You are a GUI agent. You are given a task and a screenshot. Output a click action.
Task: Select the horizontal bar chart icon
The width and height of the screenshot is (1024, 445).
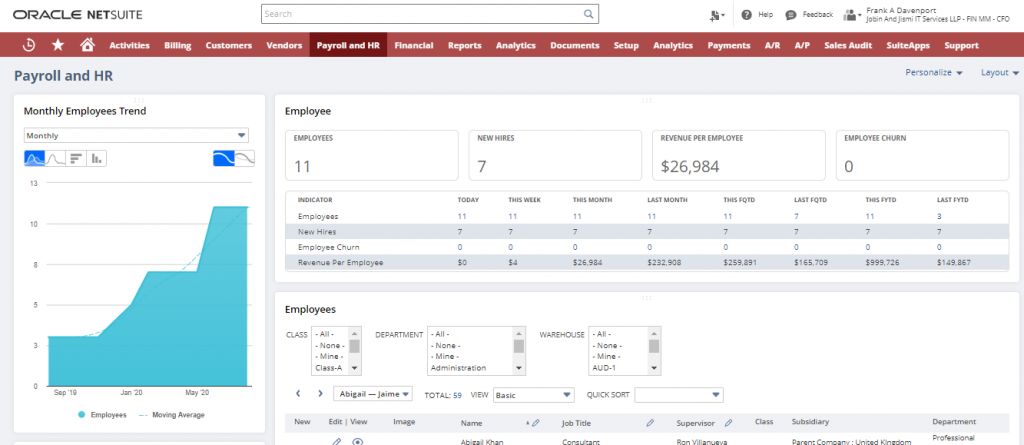(76, 158)
